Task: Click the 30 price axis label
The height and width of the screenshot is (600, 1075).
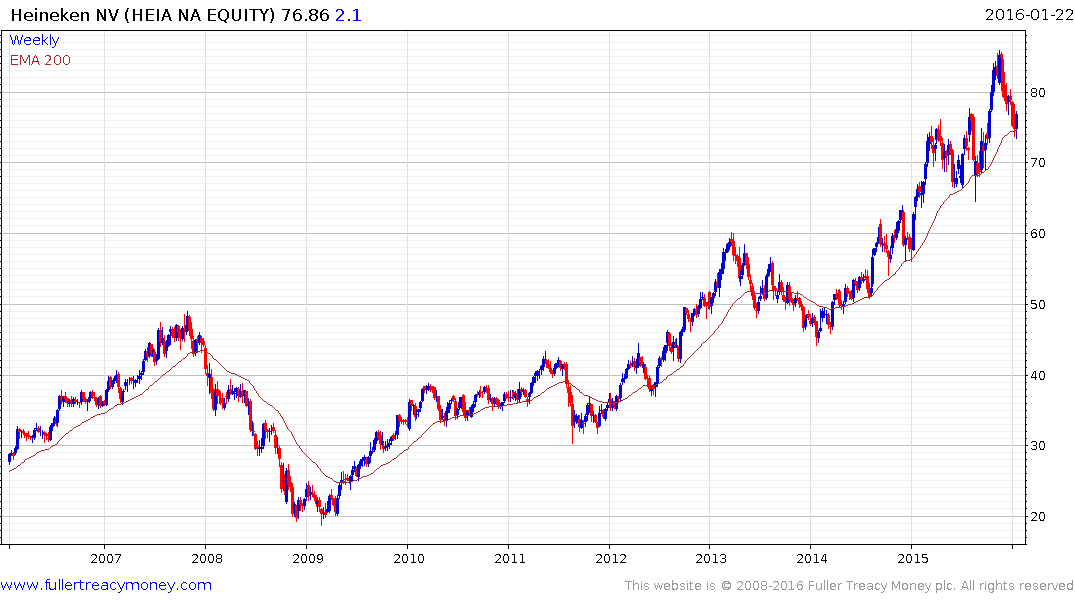Action: click(x=1038, y=446)
